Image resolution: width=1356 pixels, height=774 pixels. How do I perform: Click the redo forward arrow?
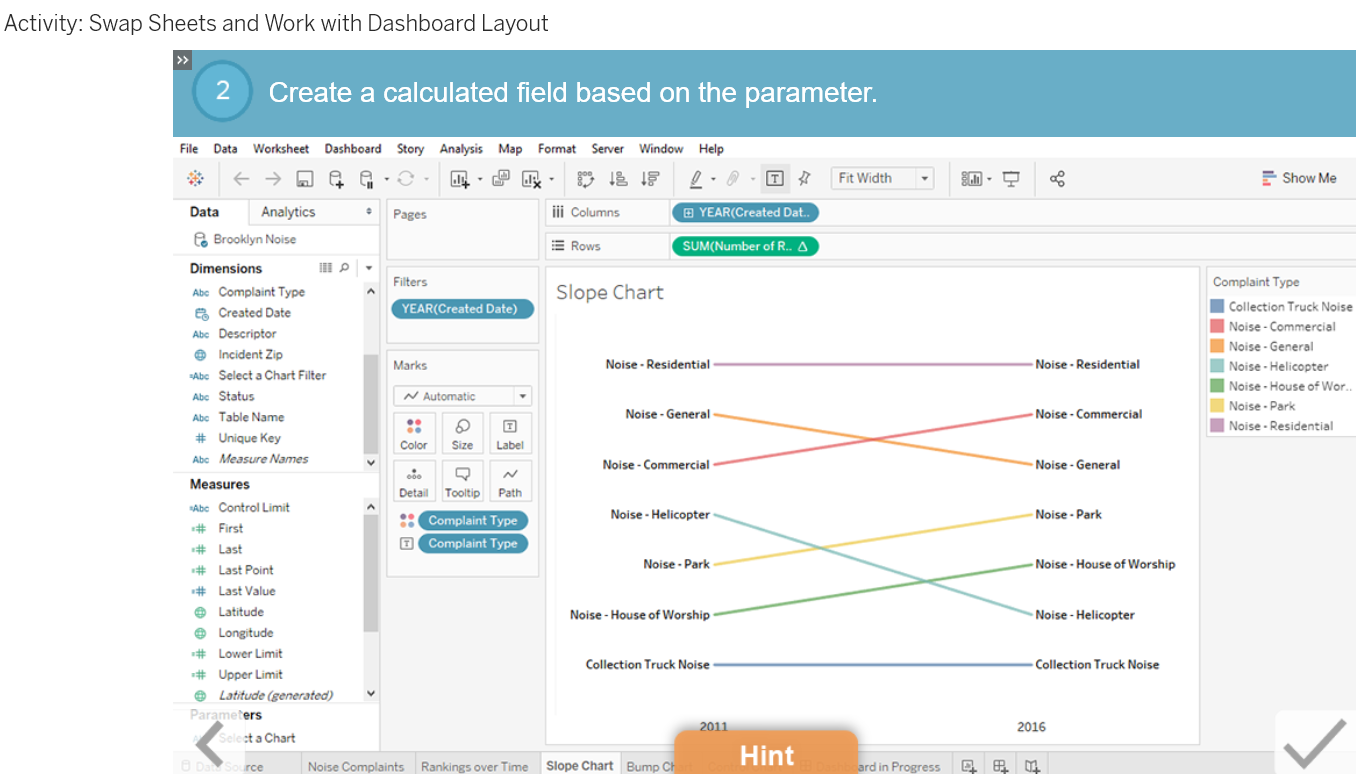pos(273,179)
